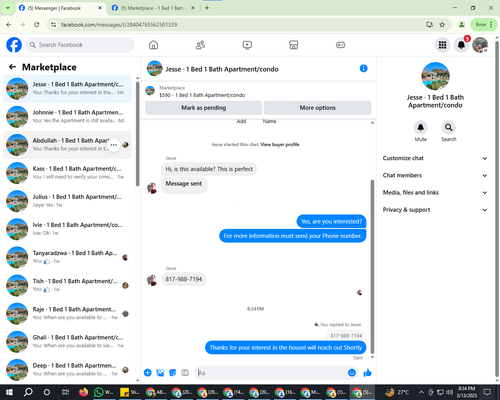The height and width of the screenshot is (400, 500).
Task: Open the Video icon in top navigation
Action: click(247, 45)
